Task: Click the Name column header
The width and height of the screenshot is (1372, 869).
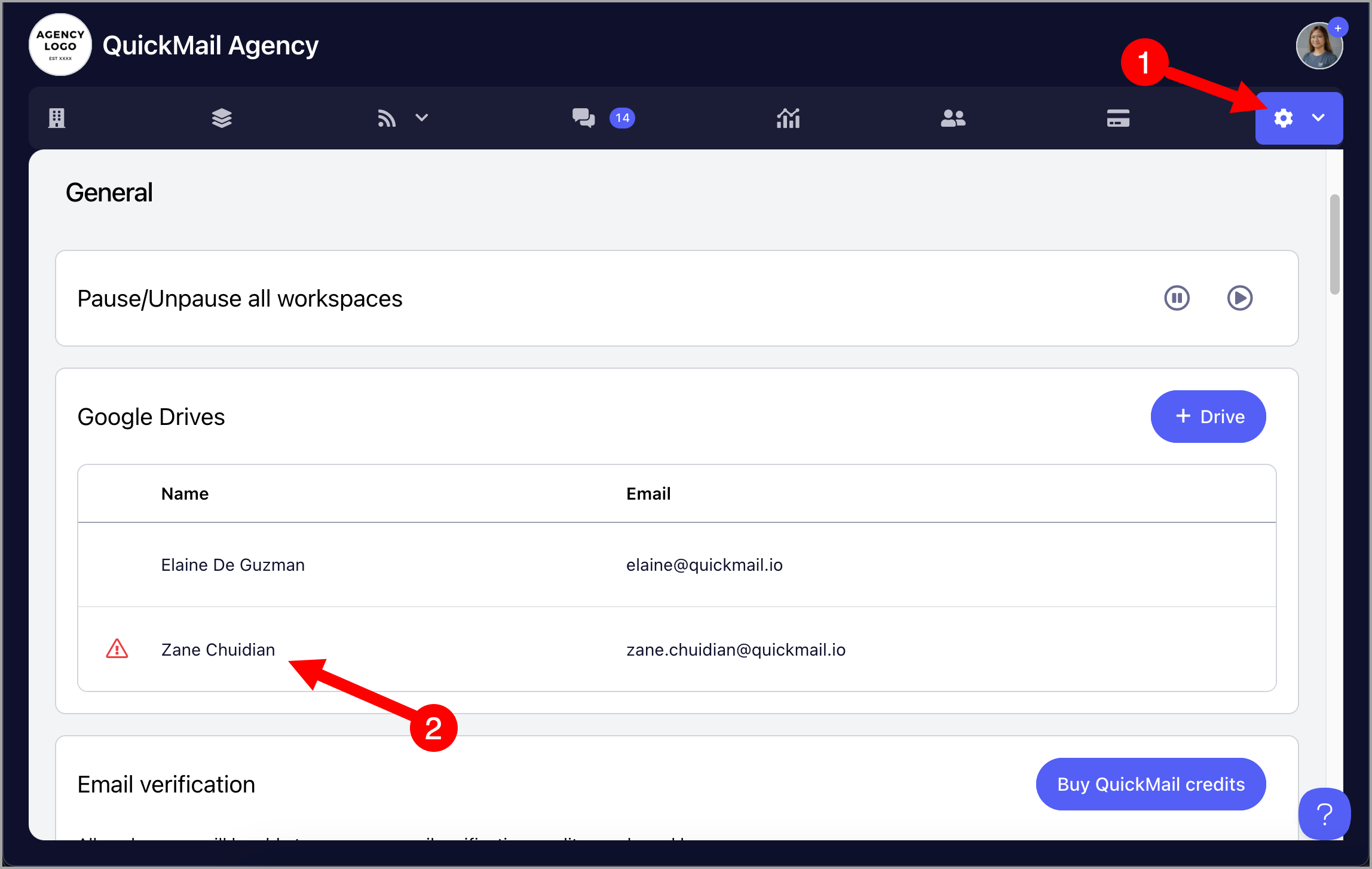Action: pyautogui.click(x=185, y=494)
